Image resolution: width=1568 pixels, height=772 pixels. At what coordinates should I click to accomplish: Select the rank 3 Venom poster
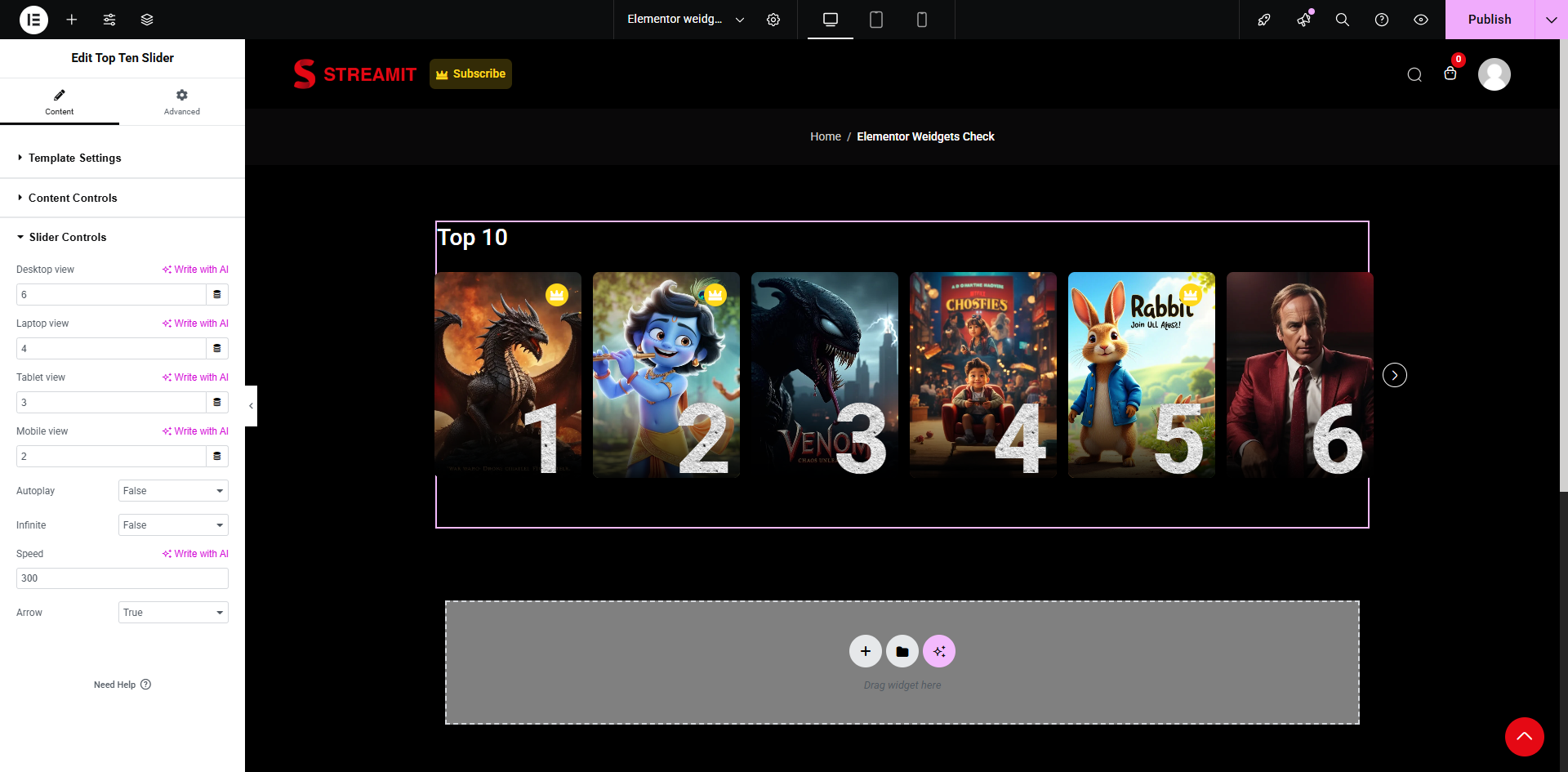click(x=825, y=375)
